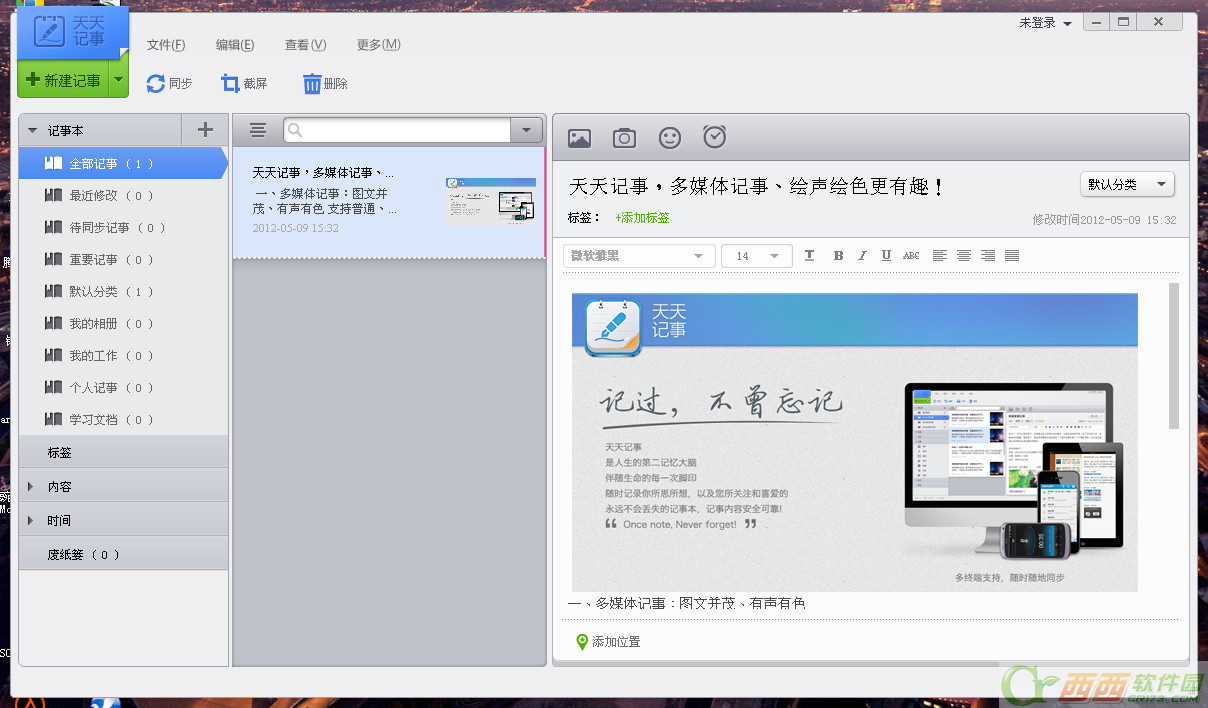The width and height of the screenshot is (1208, 708).
Task: Collapse the 记事本 notebook section
Action: 33,130
